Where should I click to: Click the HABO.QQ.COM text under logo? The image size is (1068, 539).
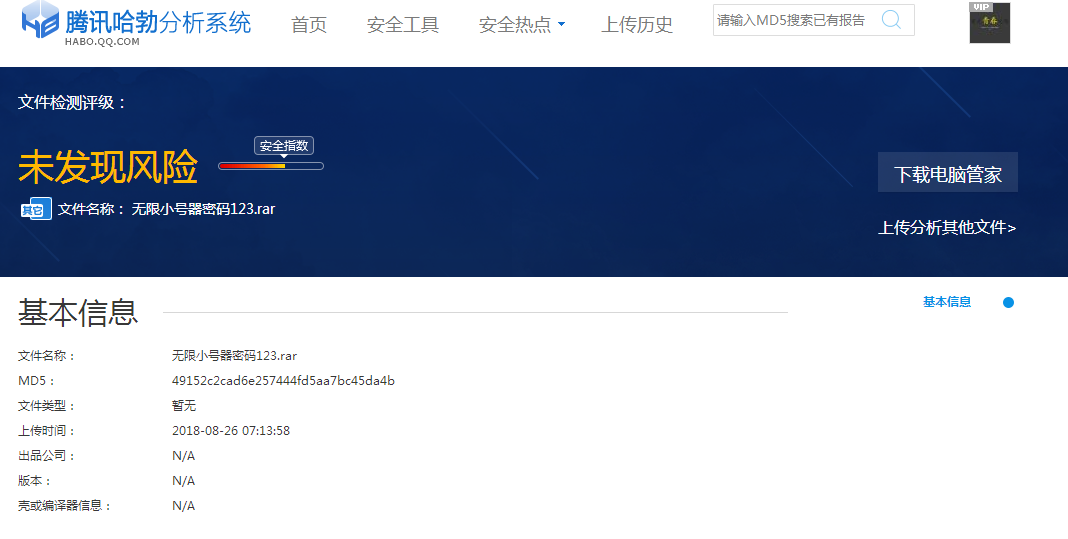tap(102, 42)
